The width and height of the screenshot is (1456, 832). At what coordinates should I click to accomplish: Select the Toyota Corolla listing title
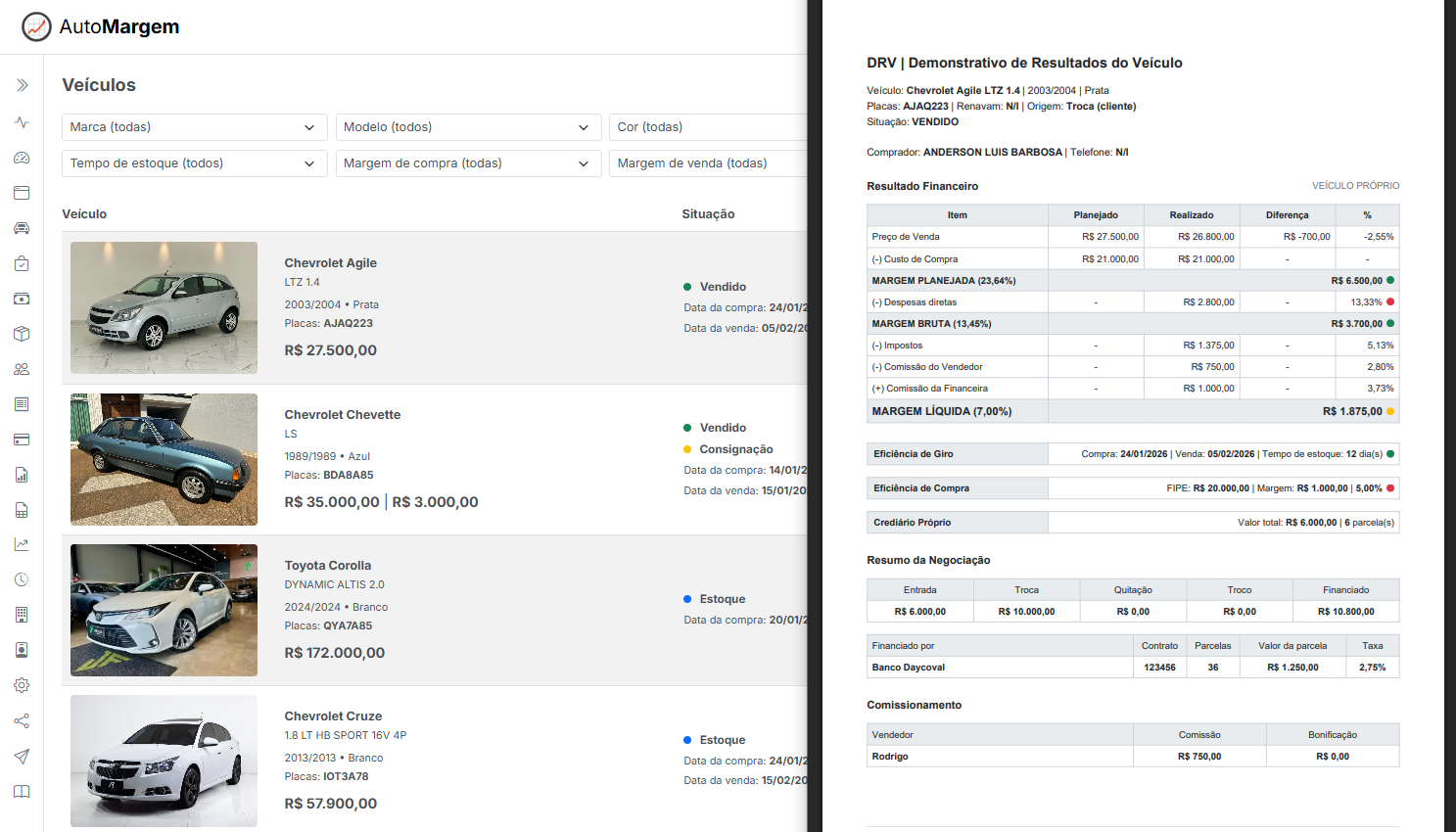(328, 565)
